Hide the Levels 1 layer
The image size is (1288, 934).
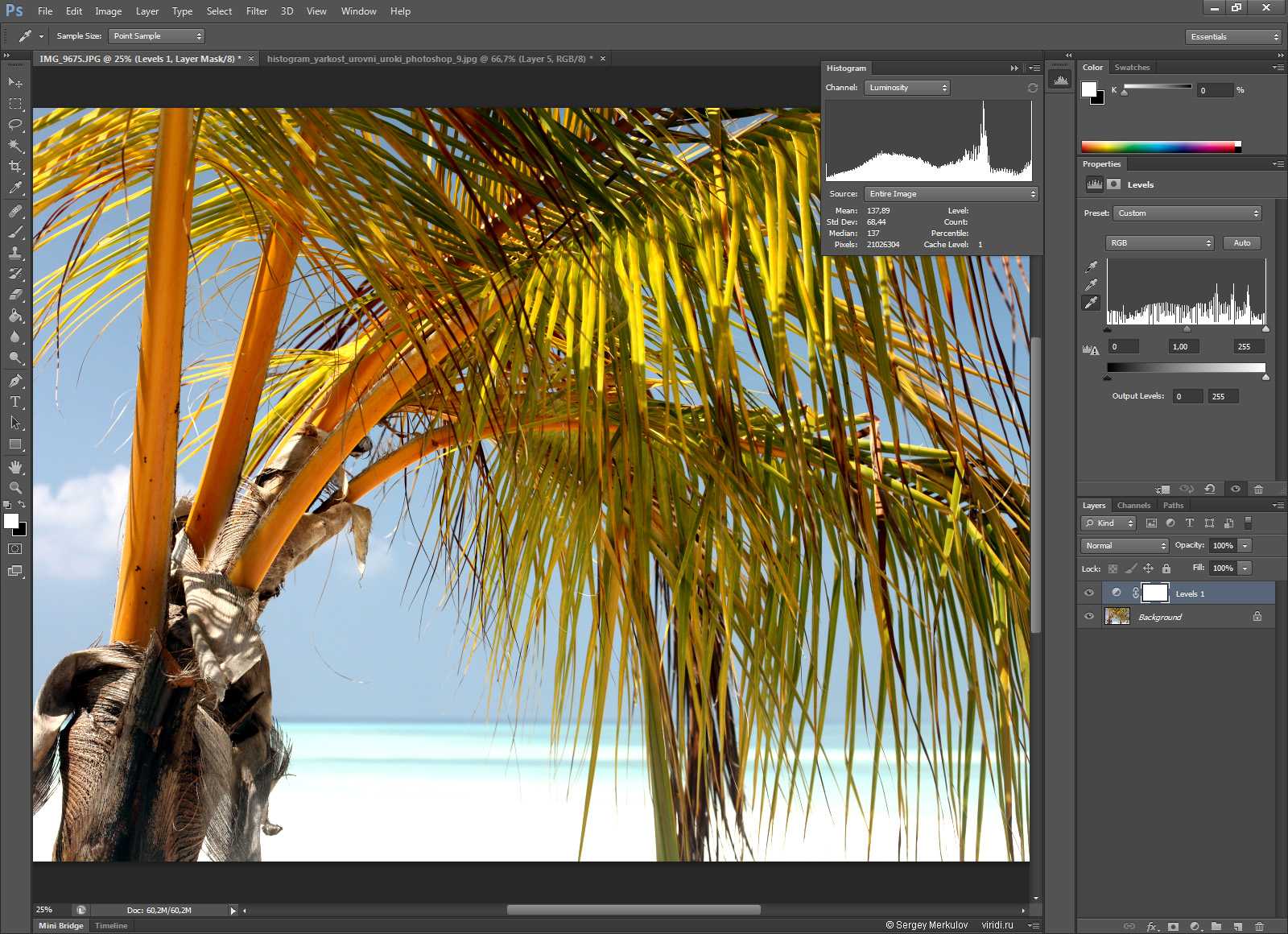[x=1089, y=593]
